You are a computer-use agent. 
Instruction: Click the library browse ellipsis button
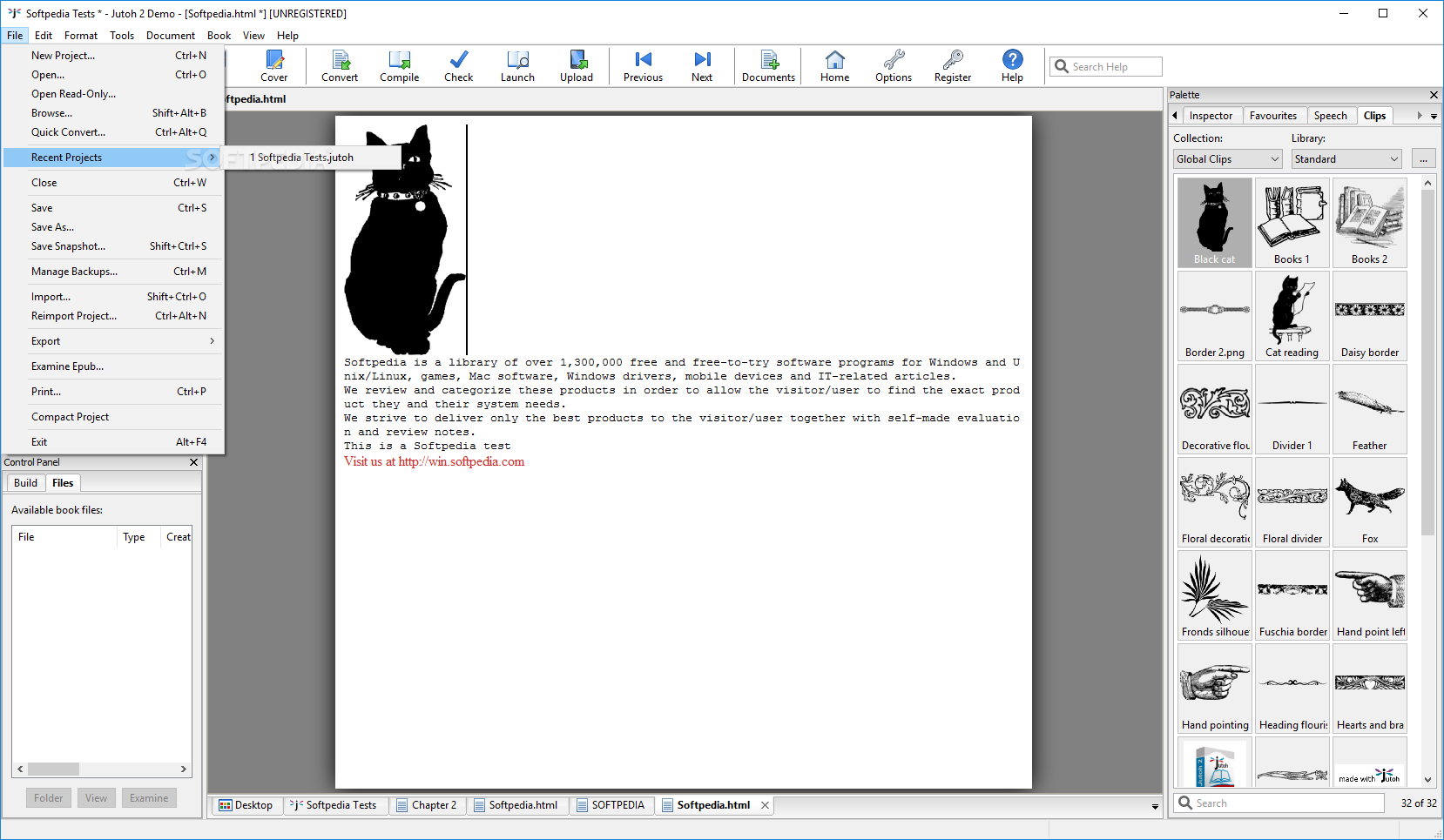(x=1424, y=158)
